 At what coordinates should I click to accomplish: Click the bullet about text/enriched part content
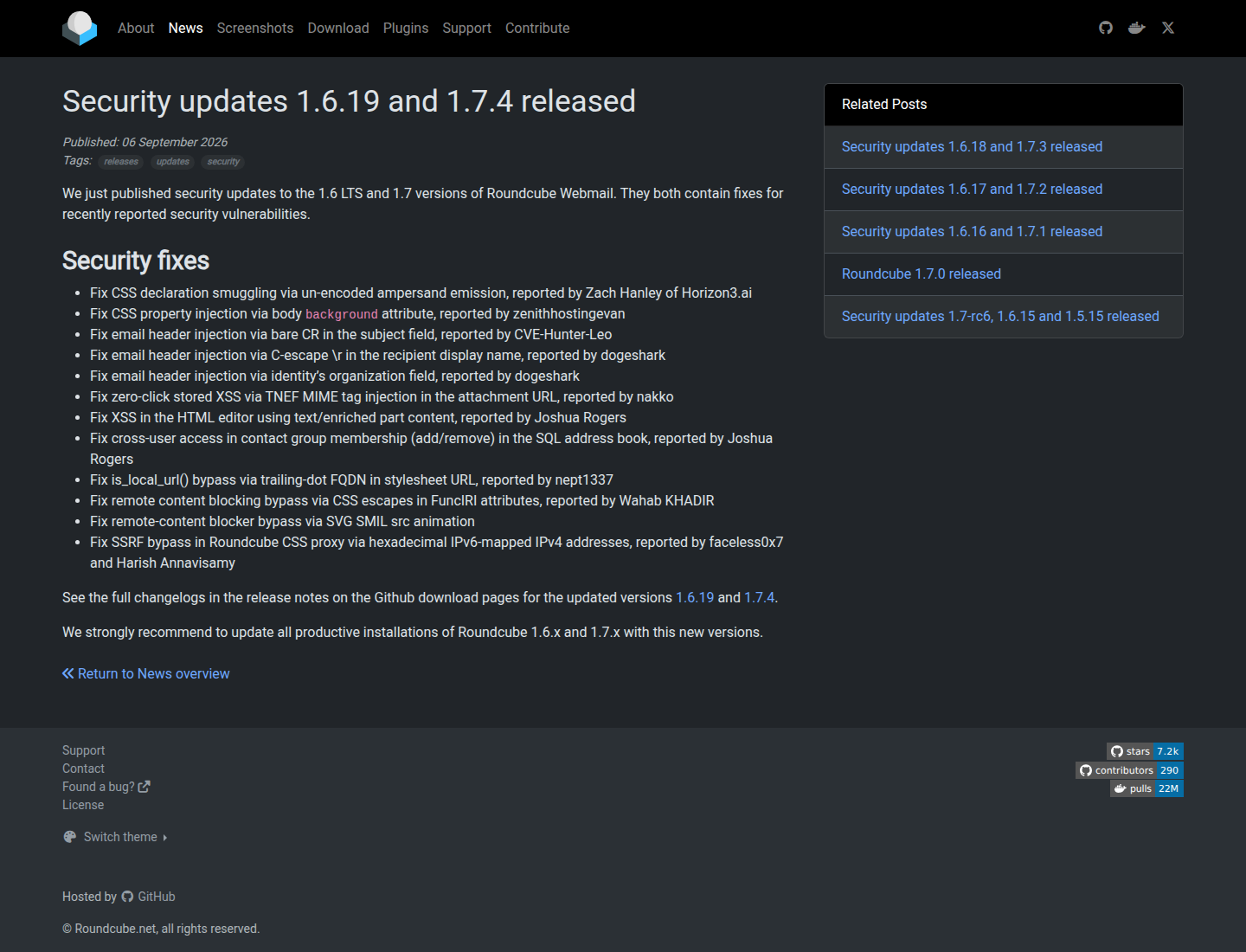tap(358, 417)
